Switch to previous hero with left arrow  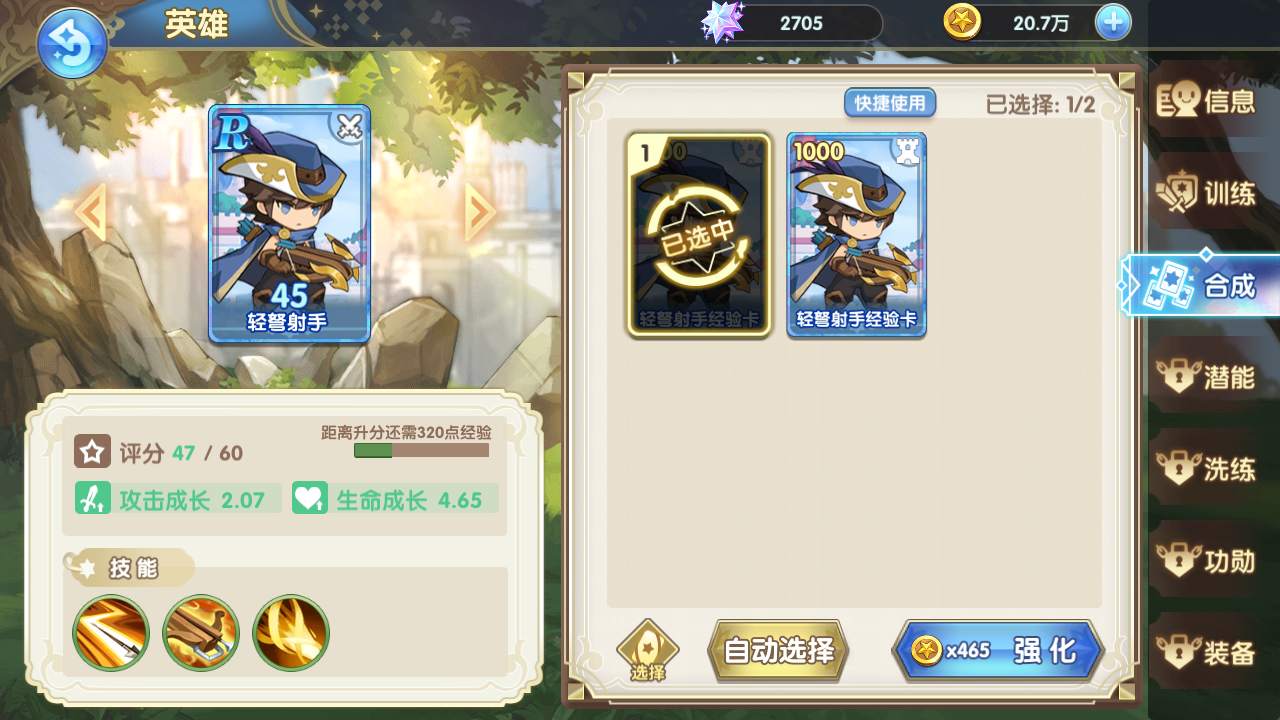91,212
